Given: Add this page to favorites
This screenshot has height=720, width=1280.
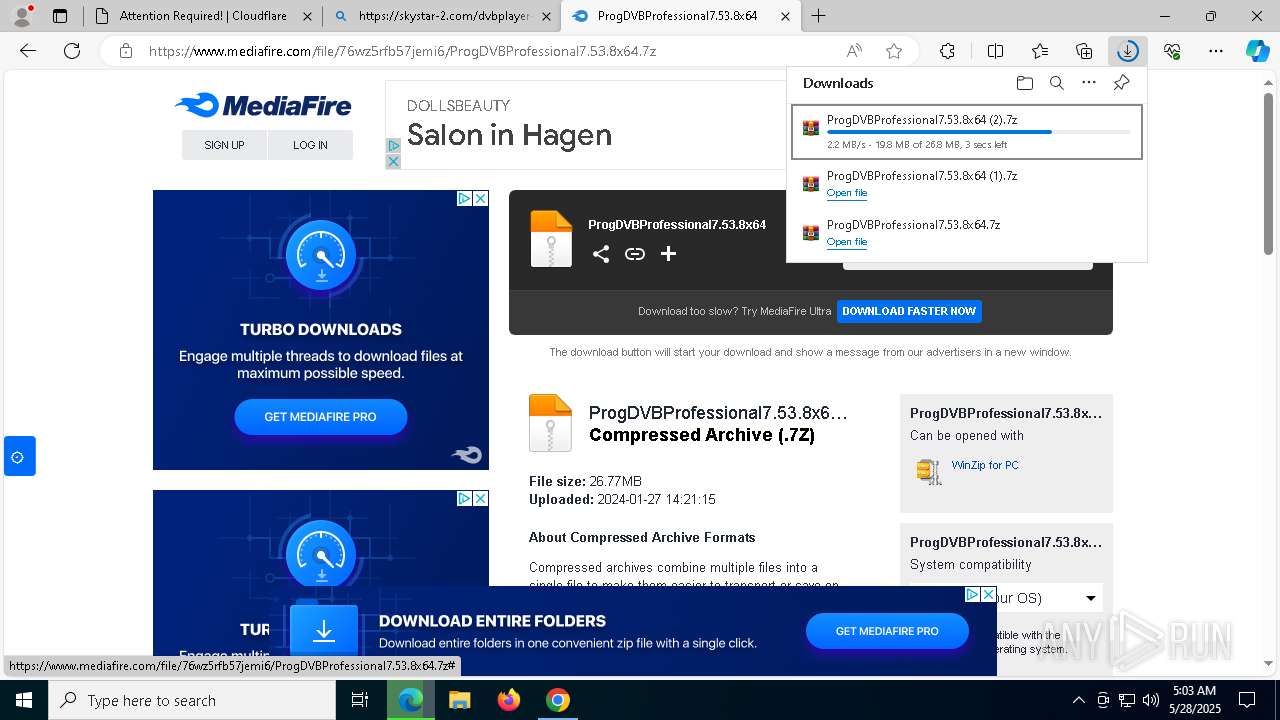Looking at the screenshot, I should point(894,51).
